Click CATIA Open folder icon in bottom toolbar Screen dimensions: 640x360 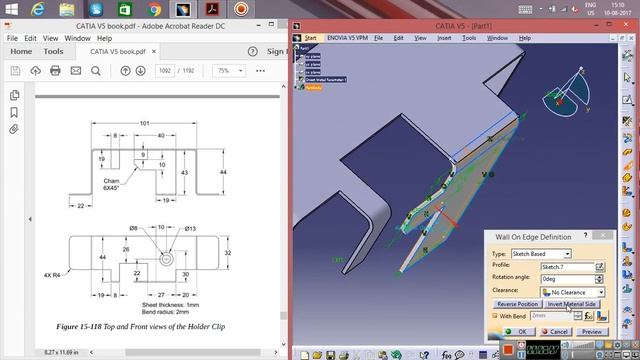click(x=317, y=355)
